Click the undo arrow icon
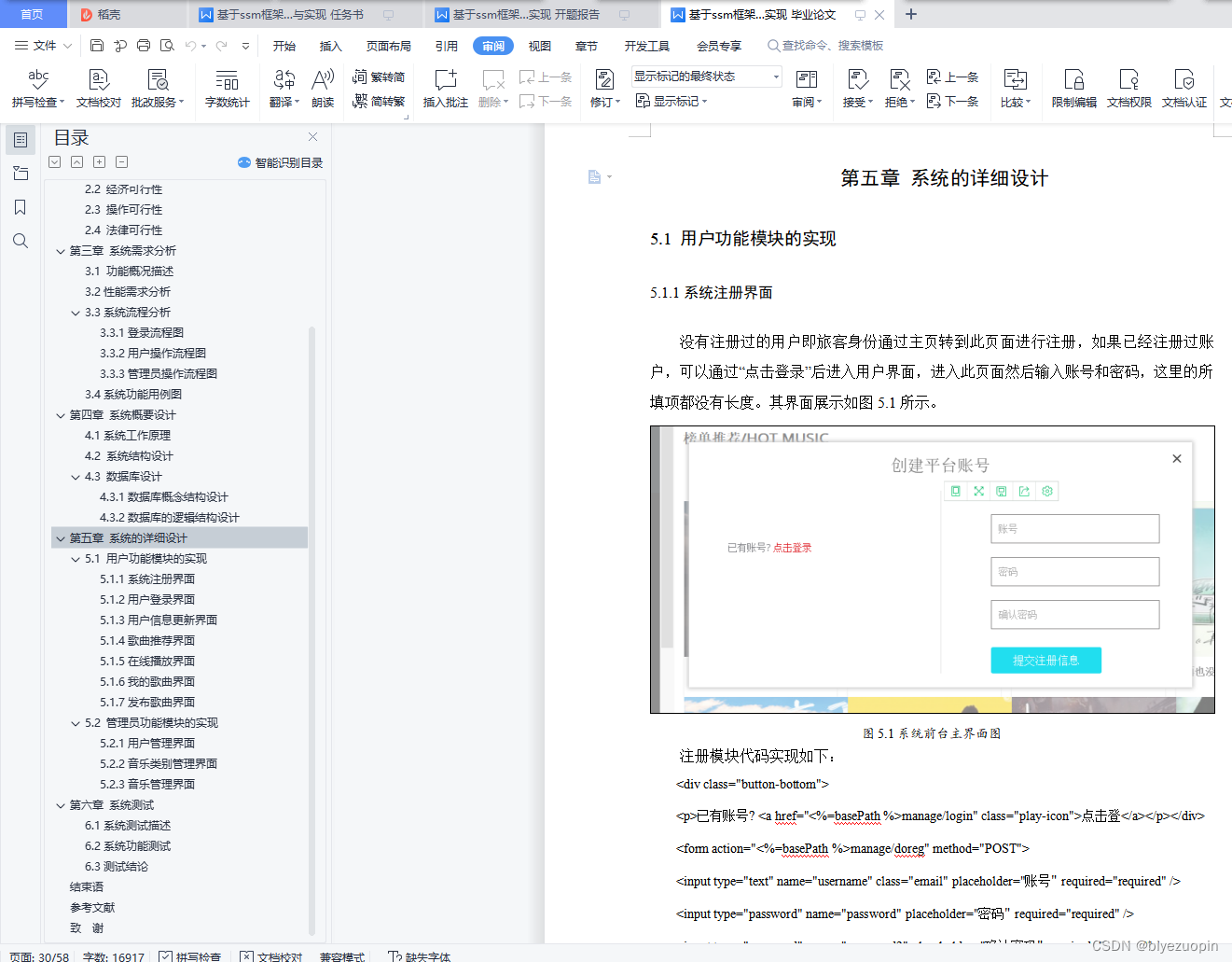The image size is (1232, 962). tap(190, 45)
